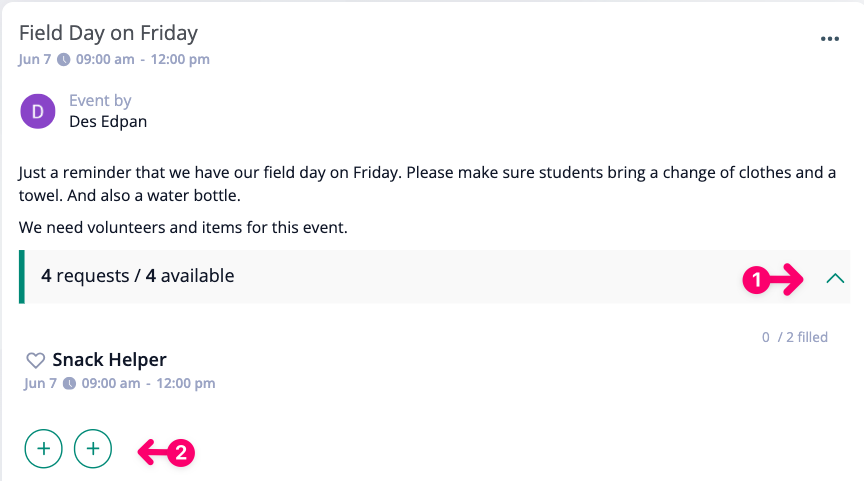Screen dimensions: 864x481
Task: Open the three-dot options menu
Action: pos(829,39)
